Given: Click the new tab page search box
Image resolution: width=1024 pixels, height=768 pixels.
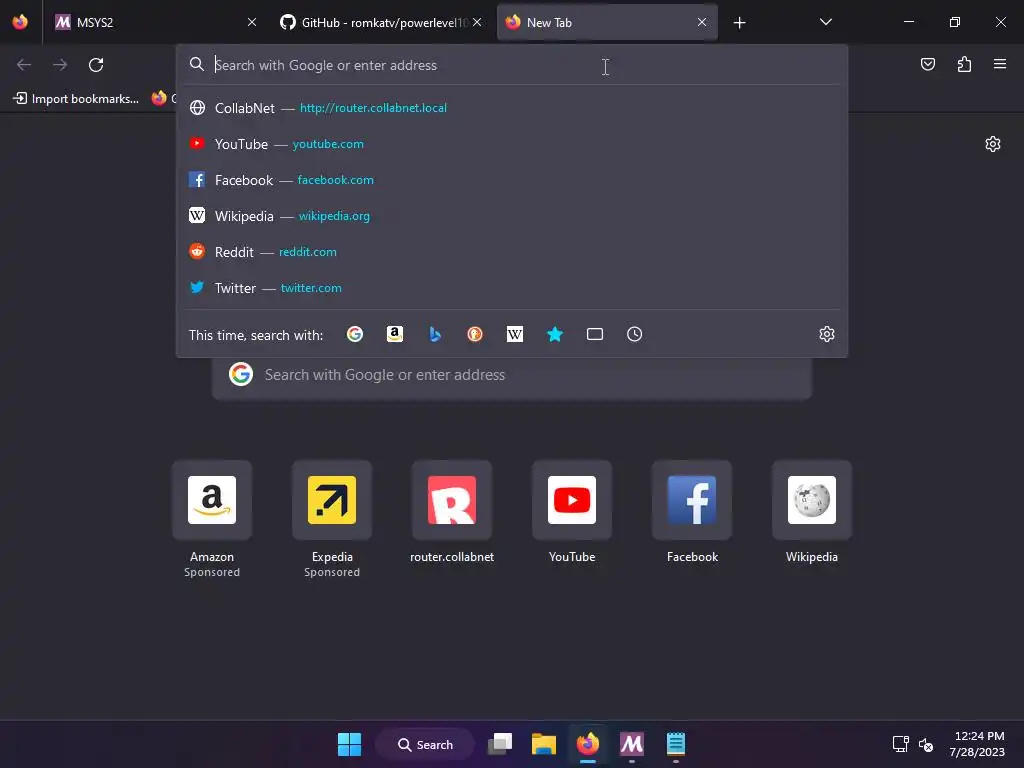Looking at the screenshot, I should tap(512, 375).
